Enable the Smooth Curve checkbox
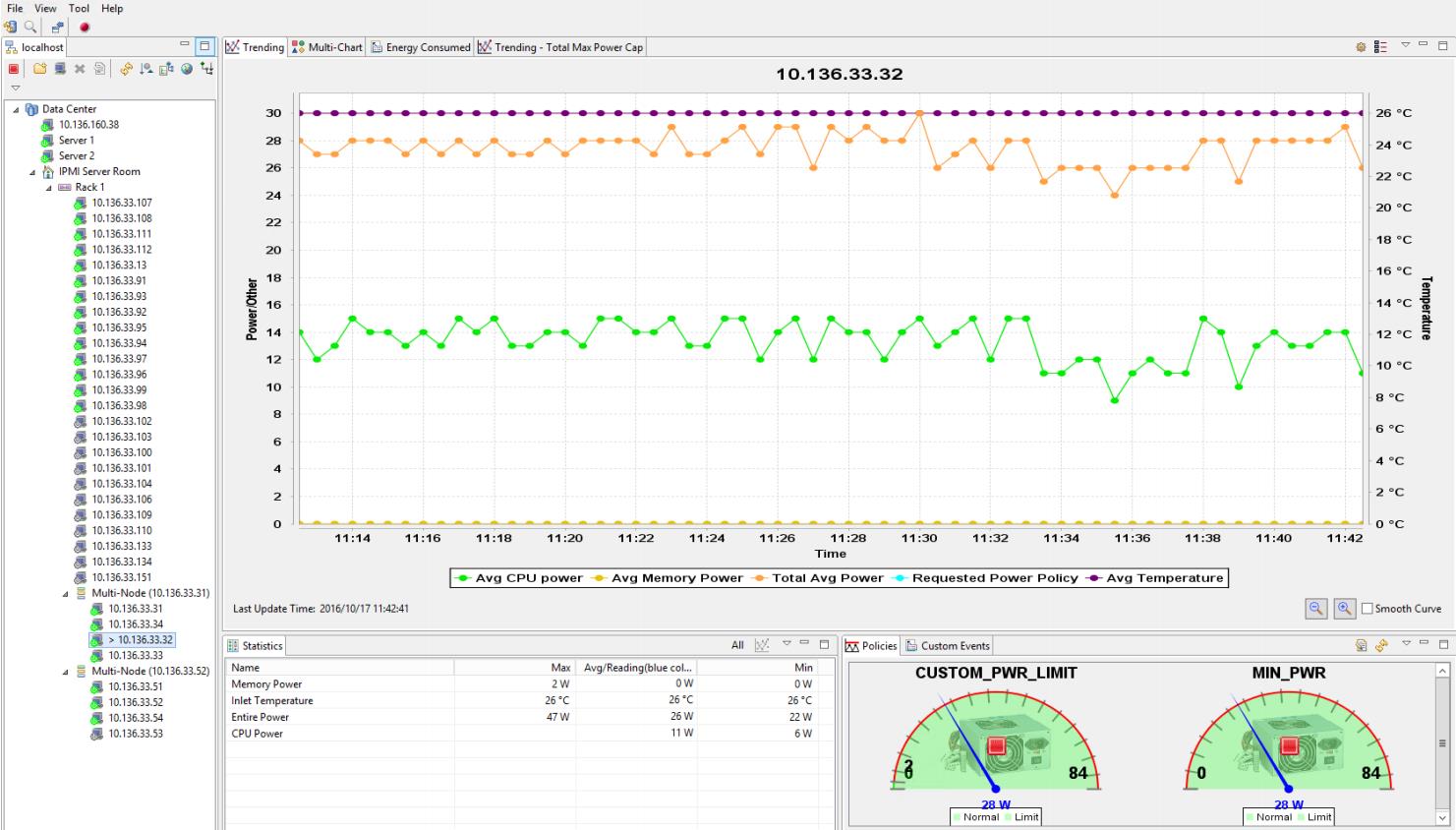This screenshot has width=1456, height=830. pyautogui.click(x=1369, y=609)
